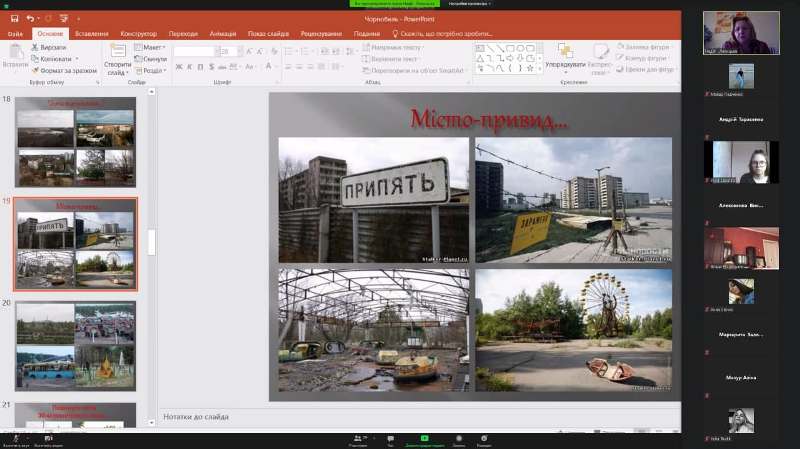This screenshot has height=449, width=800.
Task: Toggle bold (Ж) text formatting
Action: coord(177,66)
